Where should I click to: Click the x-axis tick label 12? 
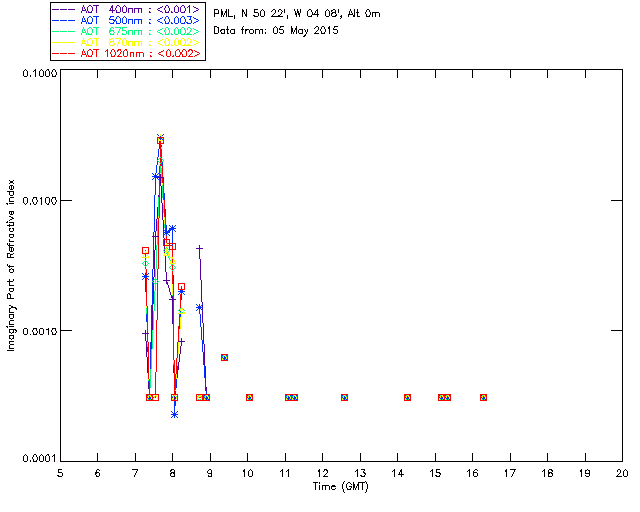click(x=322, y=473)
